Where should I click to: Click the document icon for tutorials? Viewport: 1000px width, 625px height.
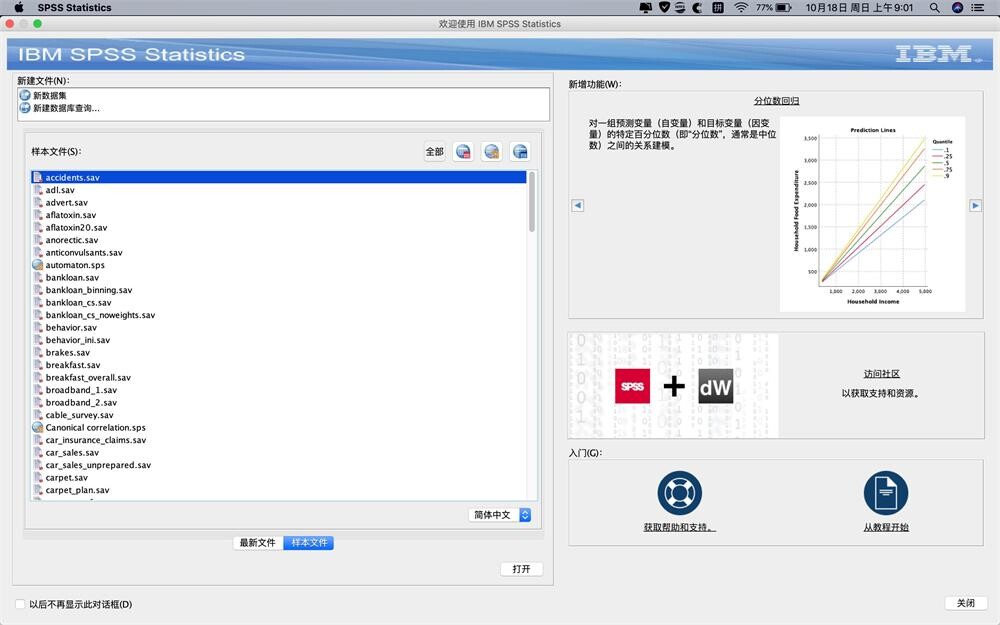tap(886, 493)
